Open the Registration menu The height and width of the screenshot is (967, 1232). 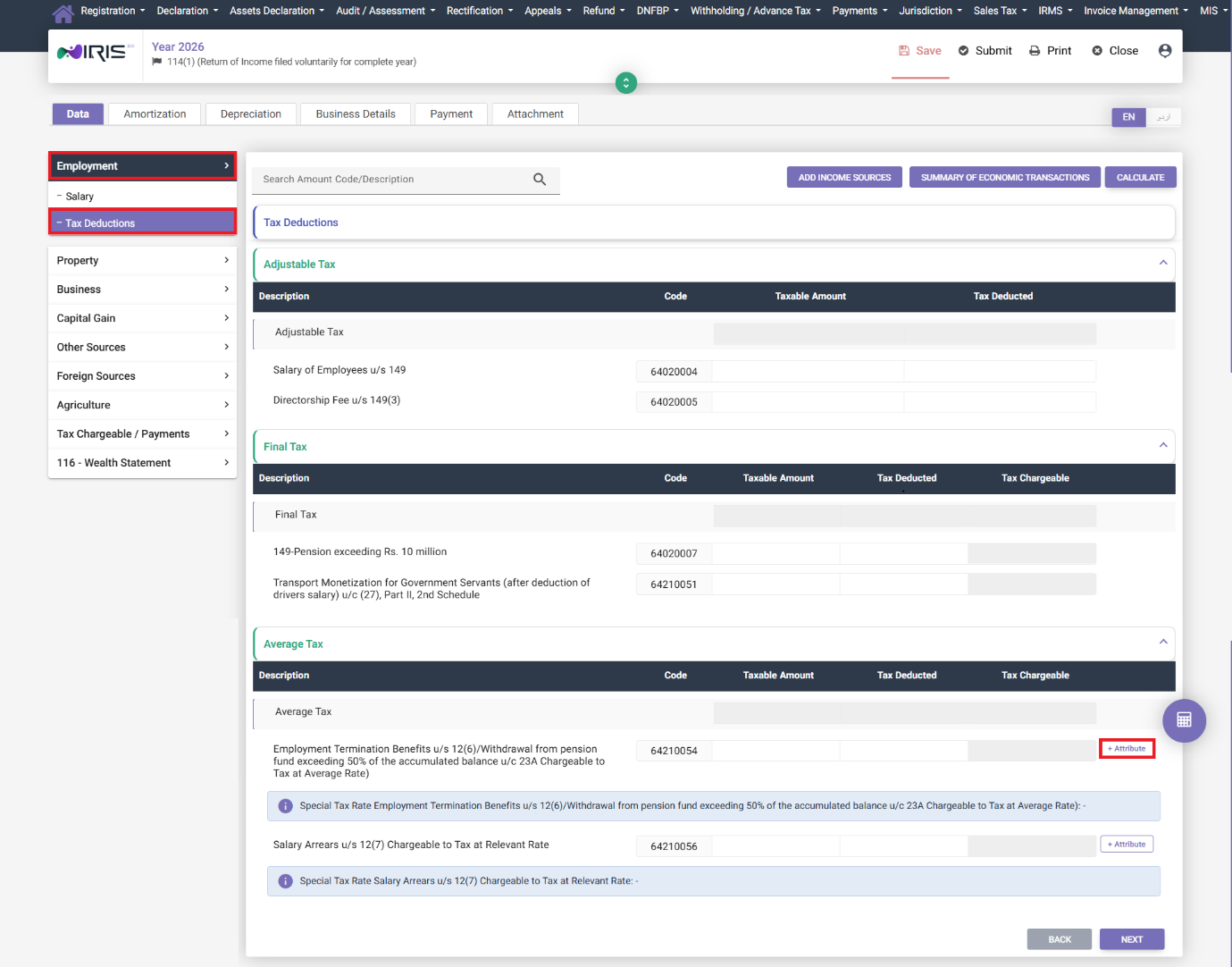pos(113,11)
